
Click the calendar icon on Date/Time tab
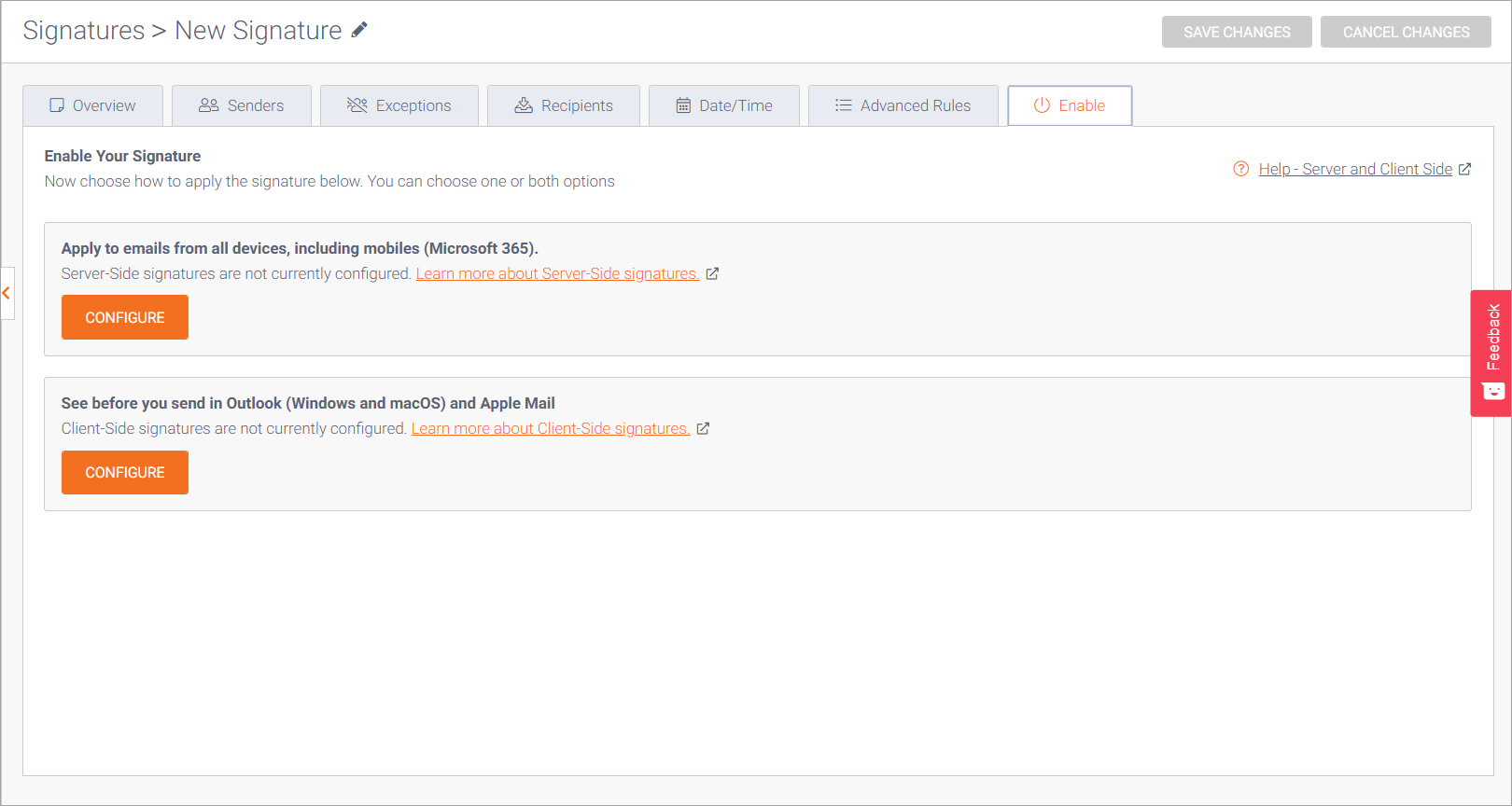(x=683, y=105)
